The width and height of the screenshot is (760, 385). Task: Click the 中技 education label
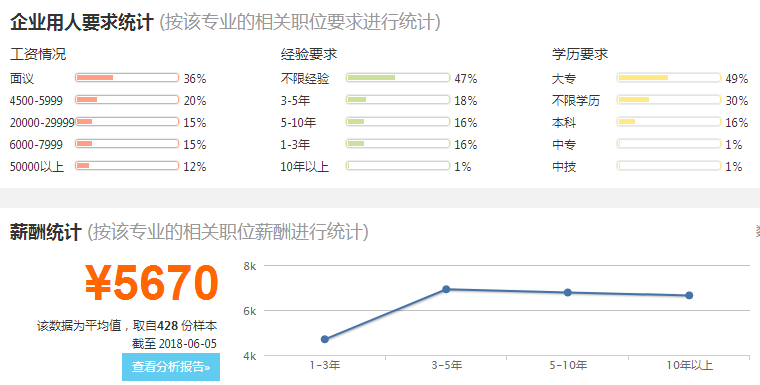564,166
